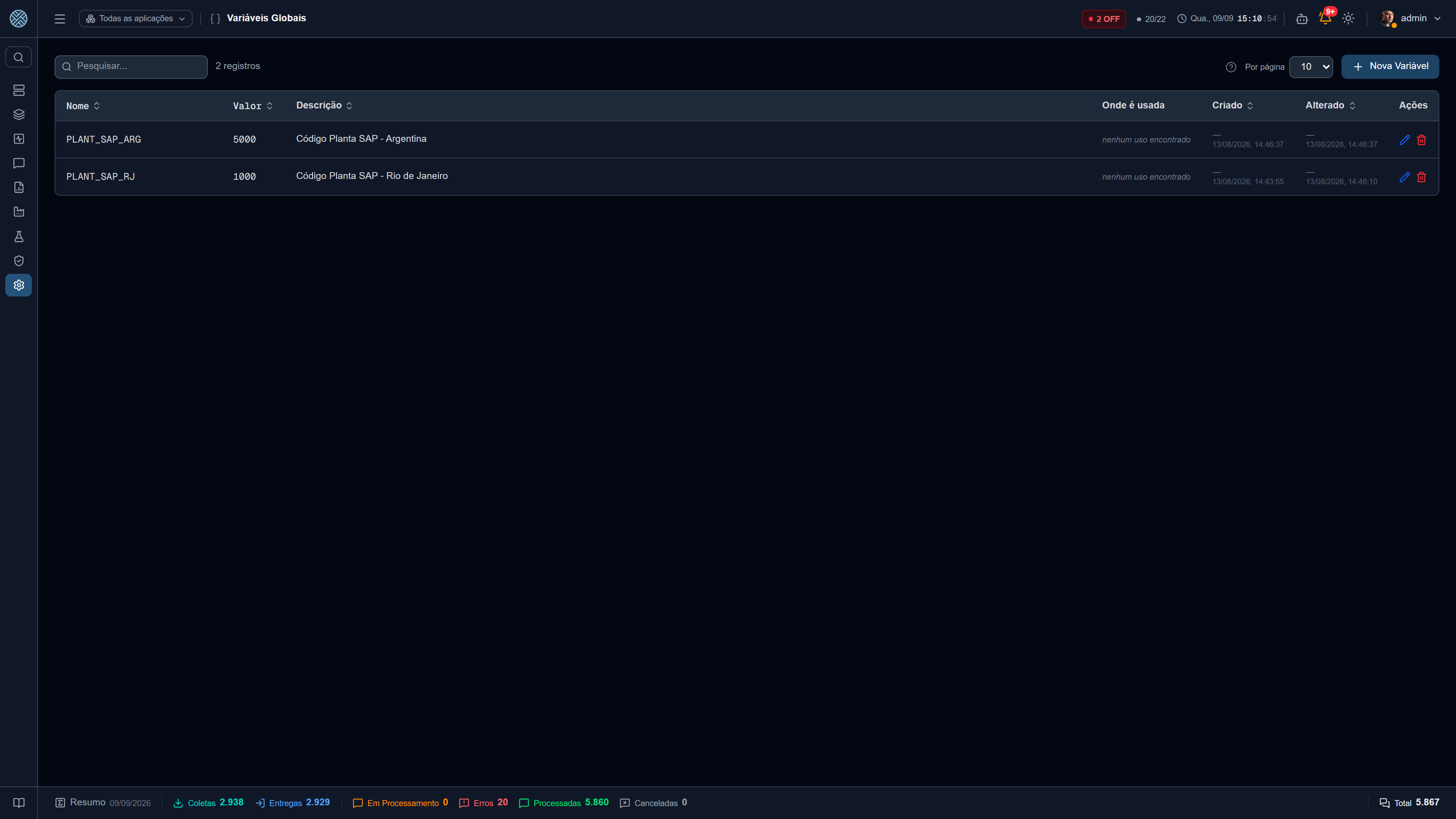
Task: Edit the PLANT_SAP_ARG variable
Action: [1404, 140]
